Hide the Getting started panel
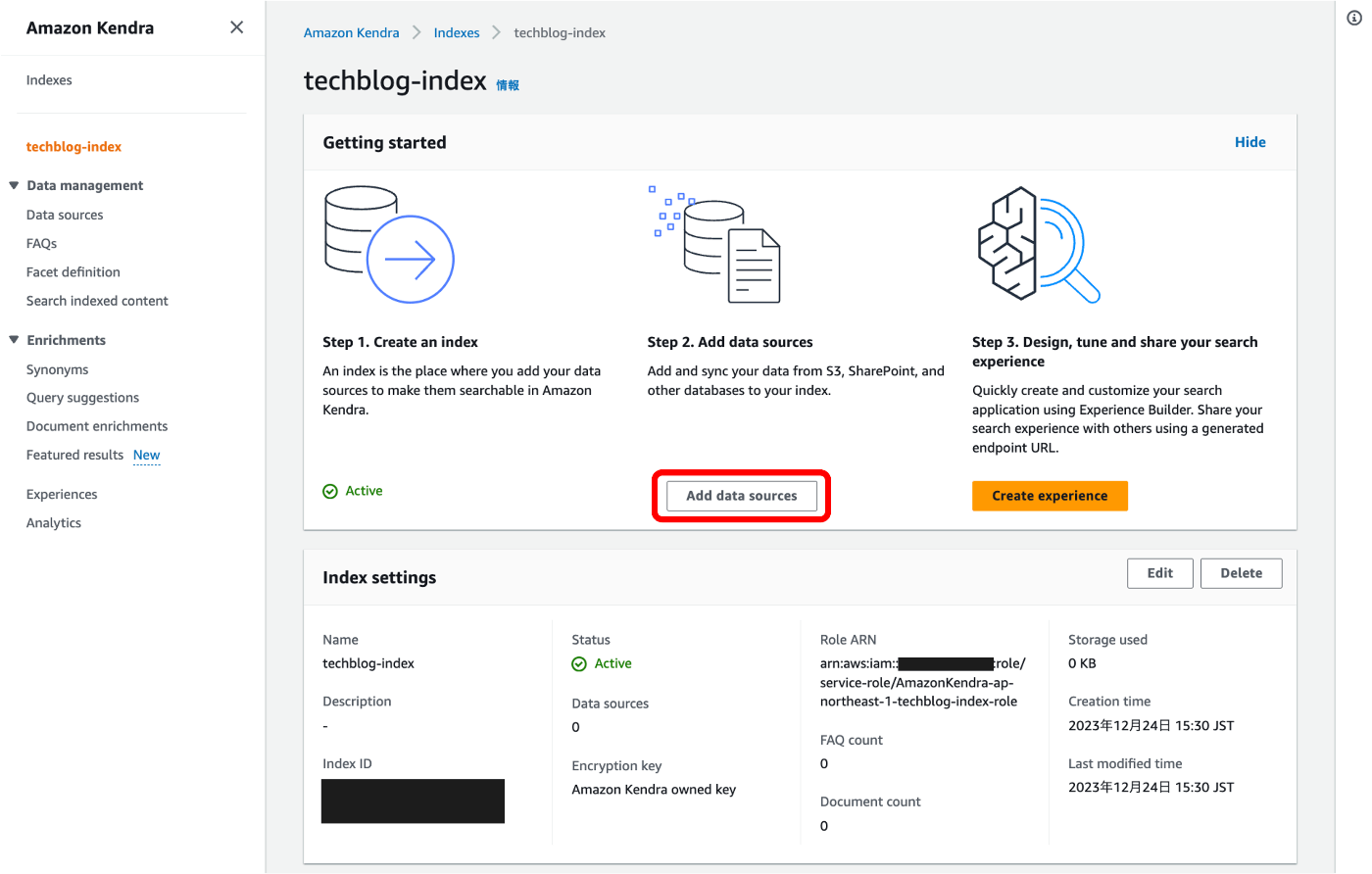This screenshot has width=1372, height=874. coord(1249,142)
